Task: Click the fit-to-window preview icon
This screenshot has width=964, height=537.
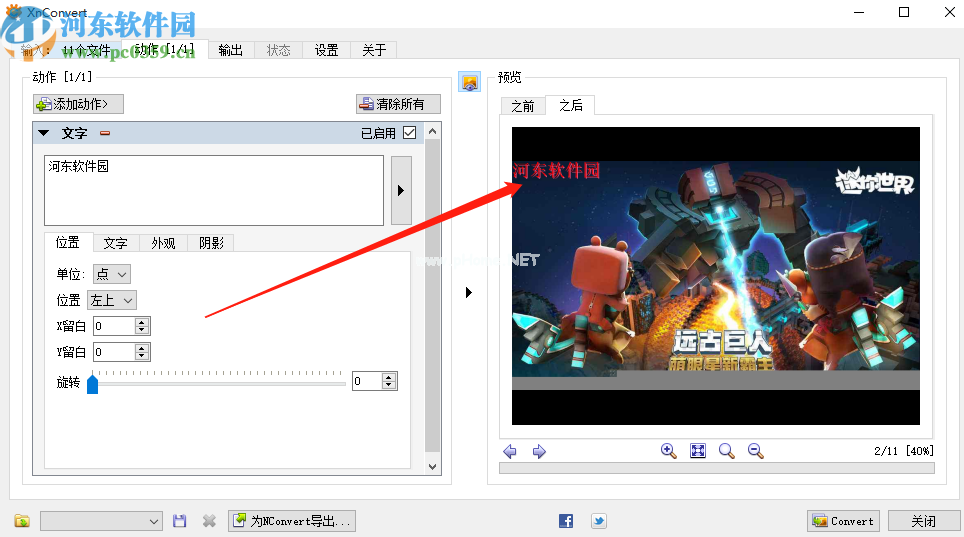Action: point(698,451)
